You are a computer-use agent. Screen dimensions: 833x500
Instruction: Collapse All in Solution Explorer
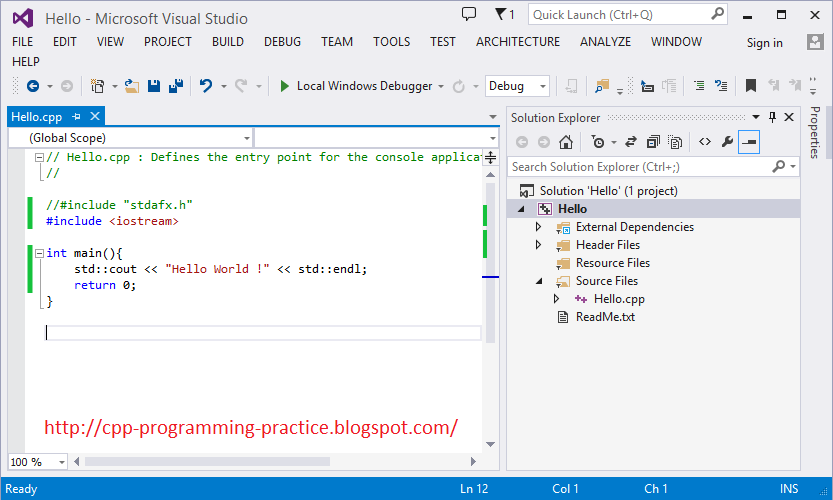(653, 142)
